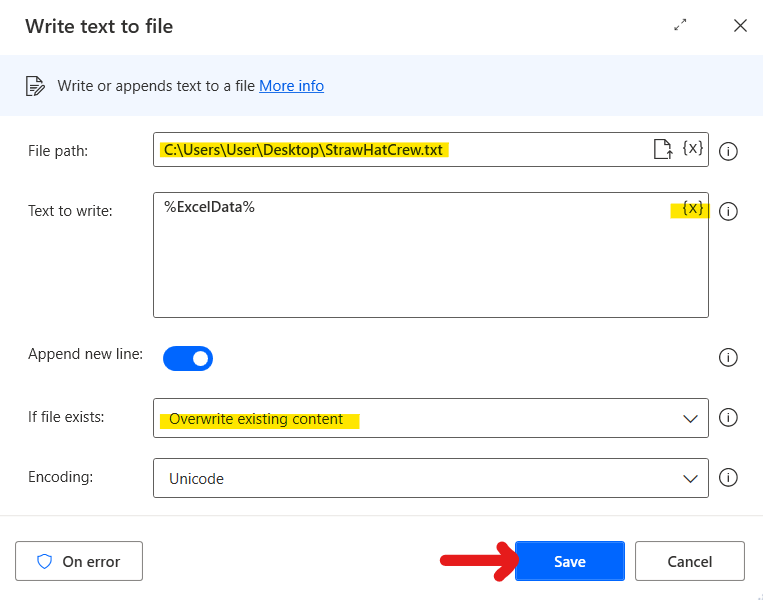Focus the Text to write box with %ExcelData%

(x=410, y=260)
